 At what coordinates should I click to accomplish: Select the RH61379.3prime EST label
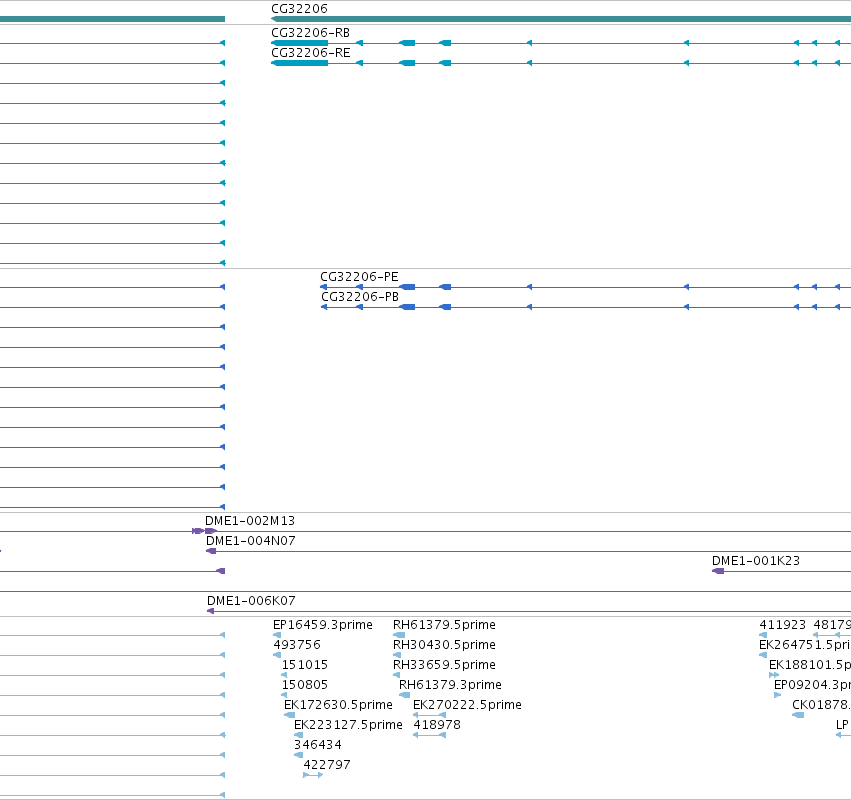[450, 685]
